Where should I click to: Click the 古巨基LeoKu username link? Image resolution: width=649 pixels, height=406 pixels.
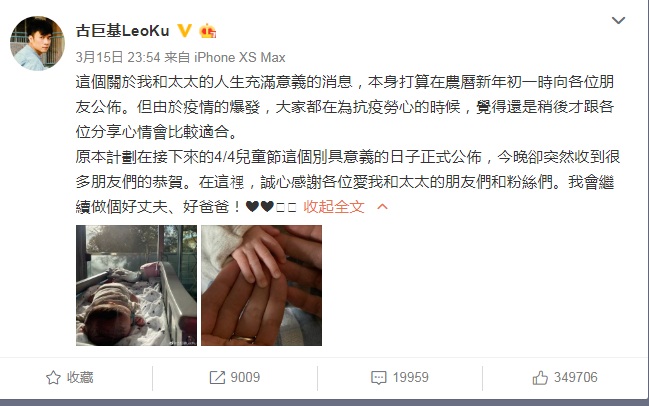[123, 31]
